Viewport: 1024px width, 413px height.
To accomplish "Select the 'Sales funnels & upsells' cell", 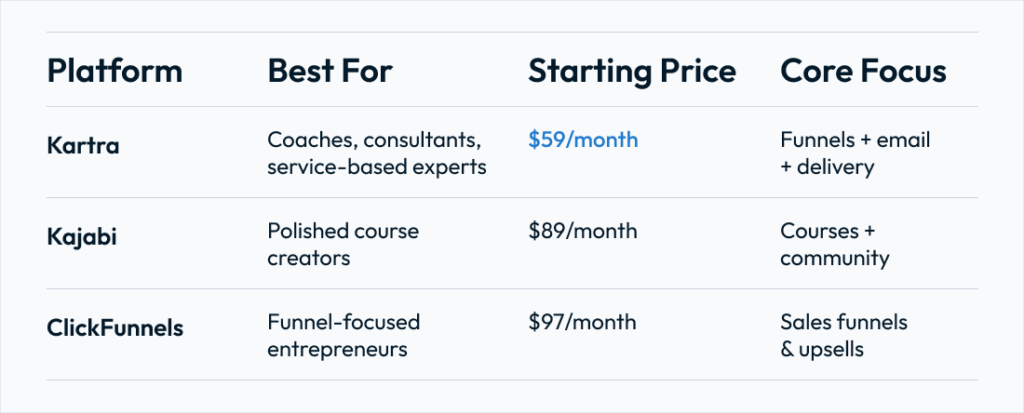I will click(844, 336).
